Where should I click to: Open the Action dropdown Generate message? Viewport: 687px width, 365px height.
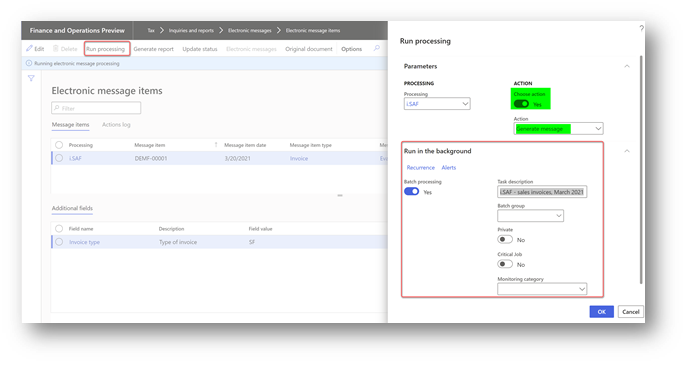(x=558, y=129)
